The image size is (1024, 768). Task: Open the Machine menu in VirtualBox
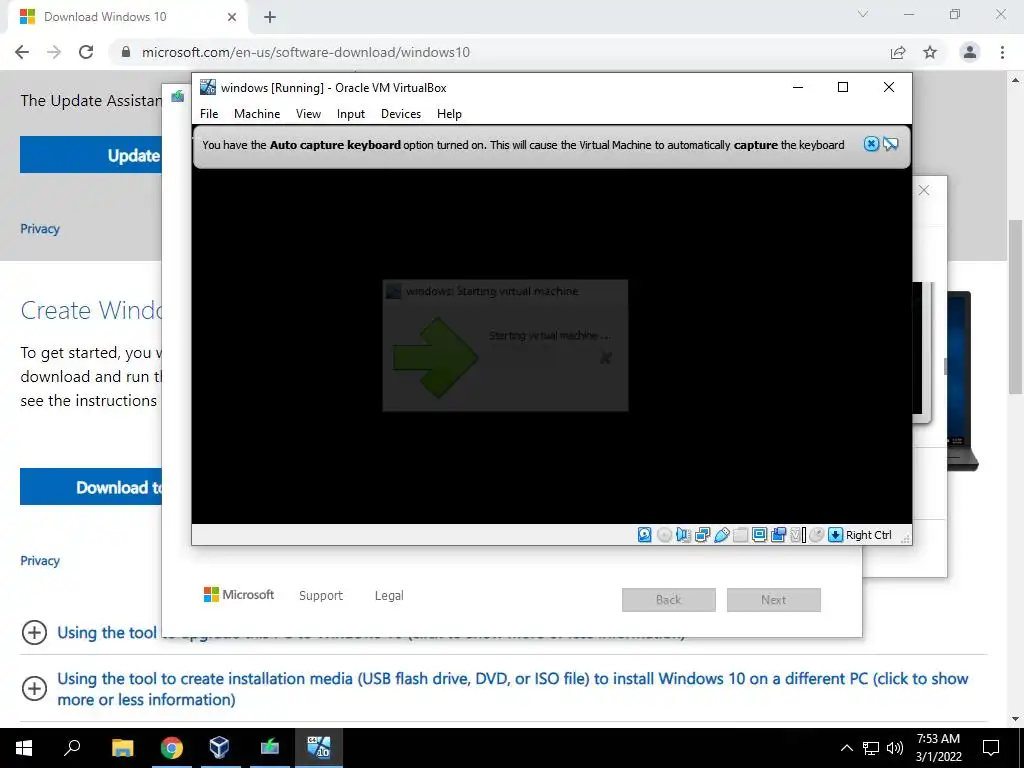click(x=257, y=114)
